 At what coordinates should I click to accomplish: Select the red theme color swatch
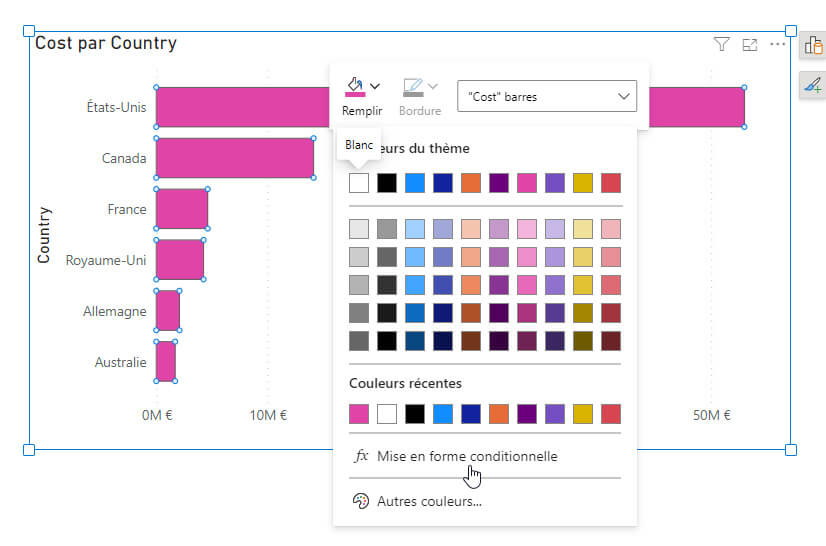coord(611,183)
